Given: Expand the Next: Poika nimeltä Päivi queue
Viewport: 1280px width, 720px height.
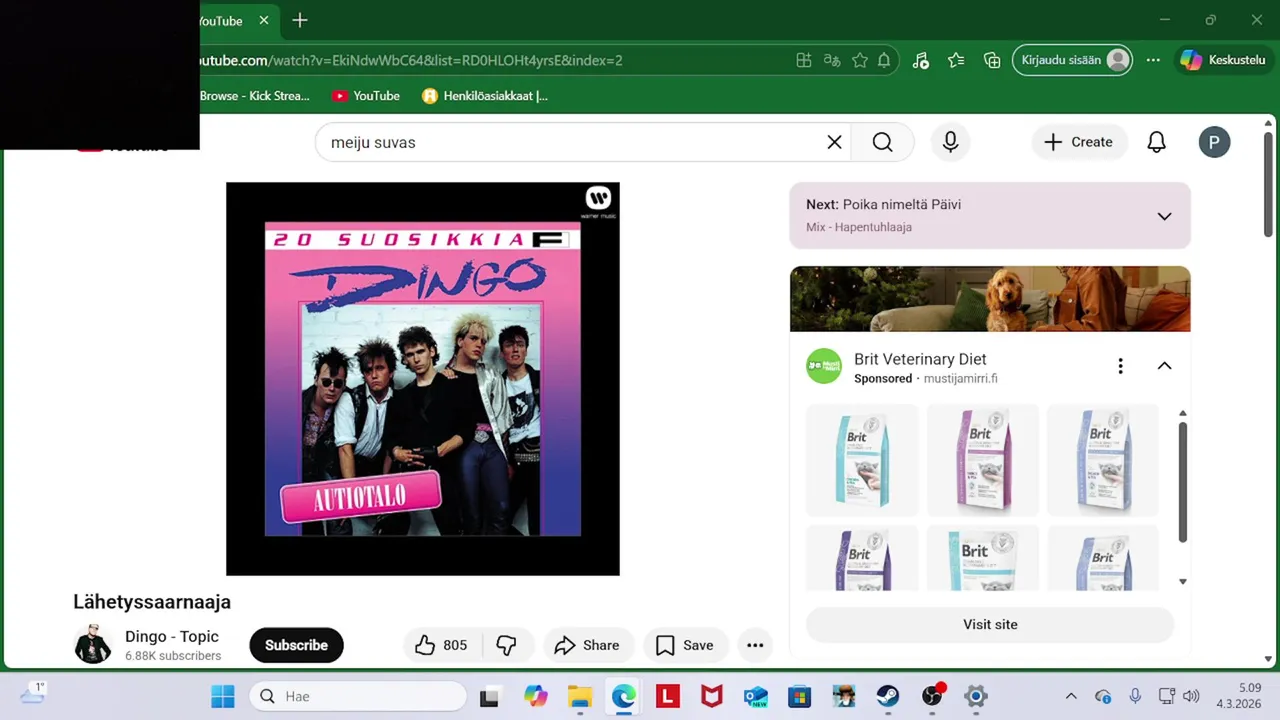Looking at the screenshot, I should 1164,216.
